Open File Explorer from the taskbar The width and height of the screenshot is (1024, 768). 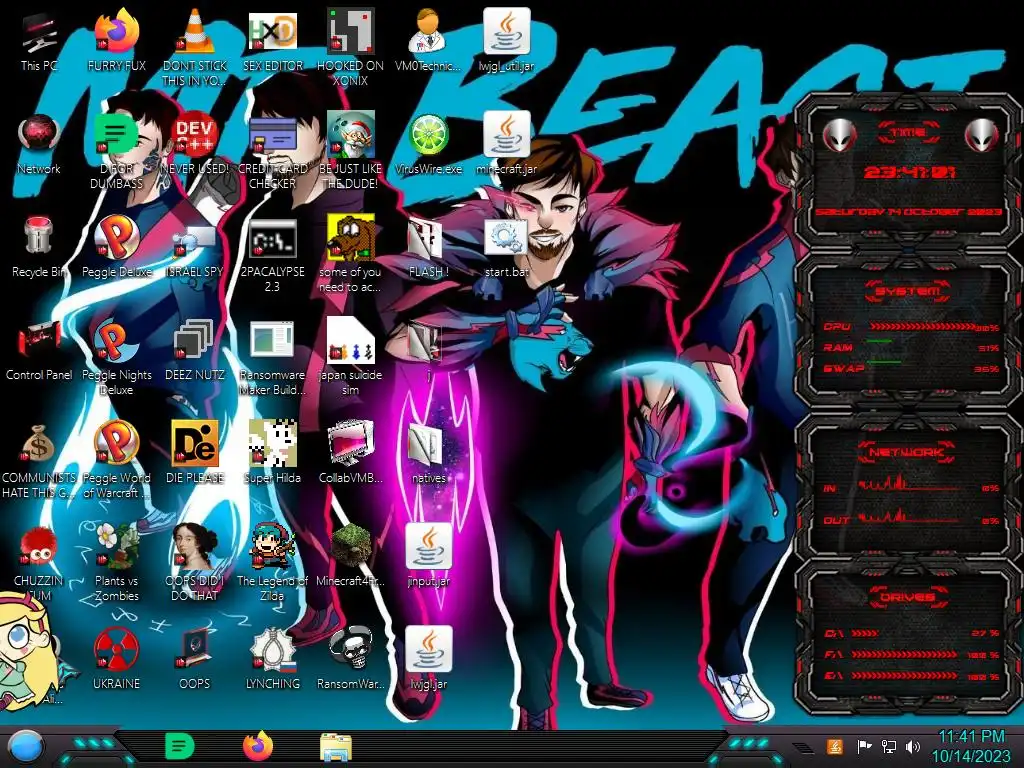(336, 747)
